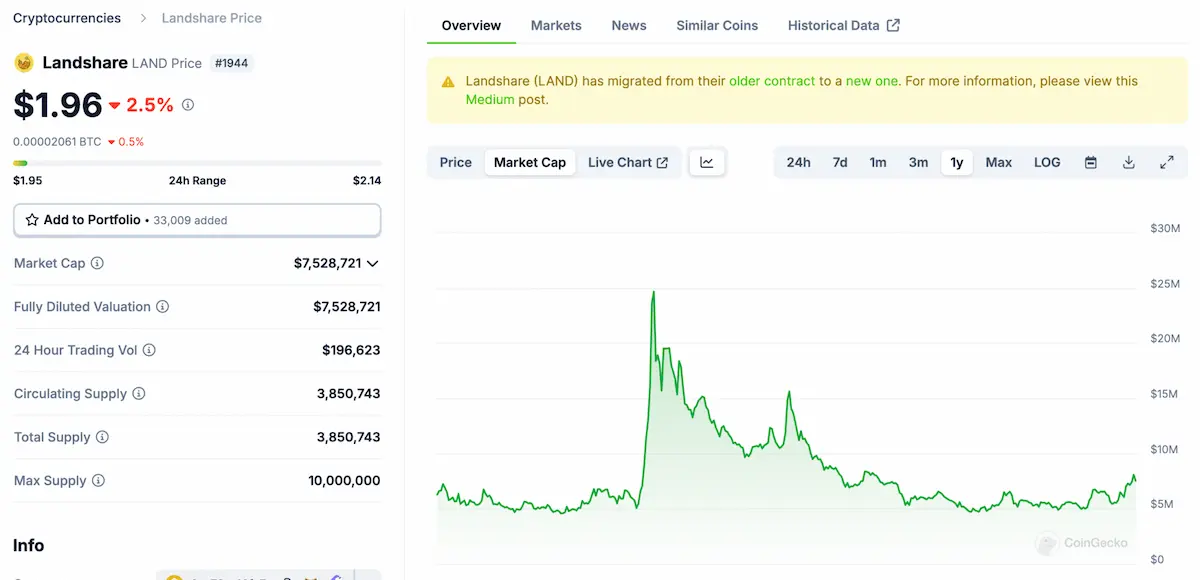1200x580 pixels.
Task: Set chart range to 1m
Action: [x=878, y=162]
